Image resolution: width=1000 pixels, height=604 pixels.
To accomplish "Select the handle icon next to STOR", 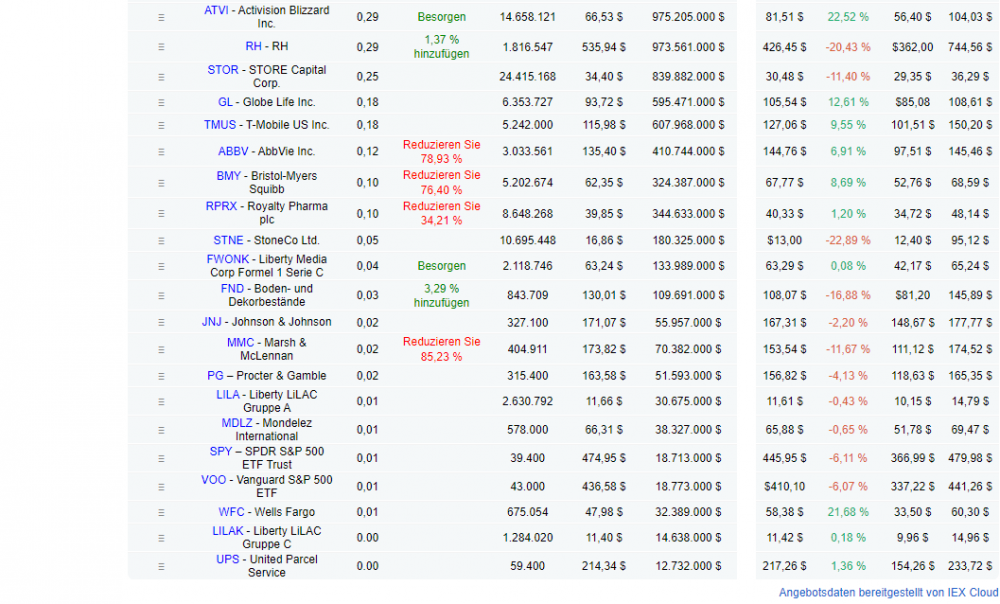I will point(161,77).
